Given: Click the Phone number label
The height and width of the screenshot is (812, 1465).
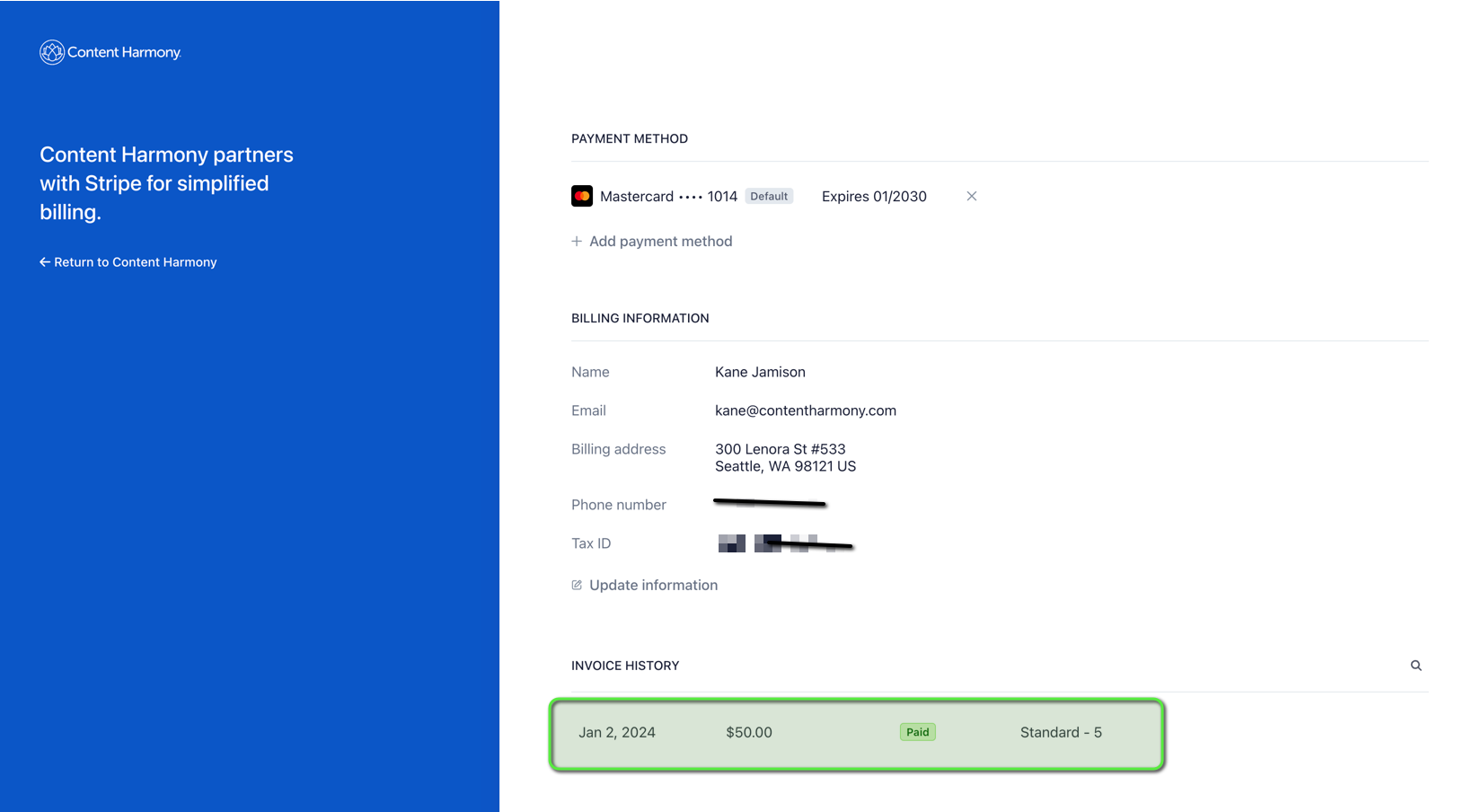Looking at the screenshot, I should click(x=619, y=505).
